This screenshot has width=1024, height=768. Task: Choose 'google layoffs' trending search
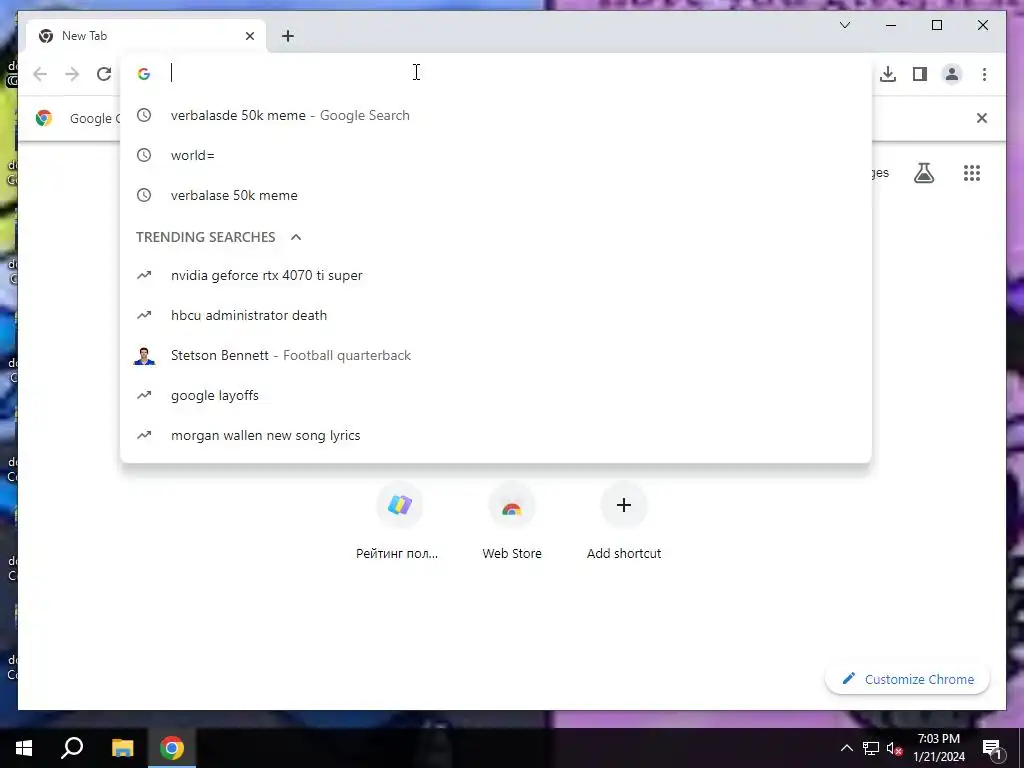496,396
